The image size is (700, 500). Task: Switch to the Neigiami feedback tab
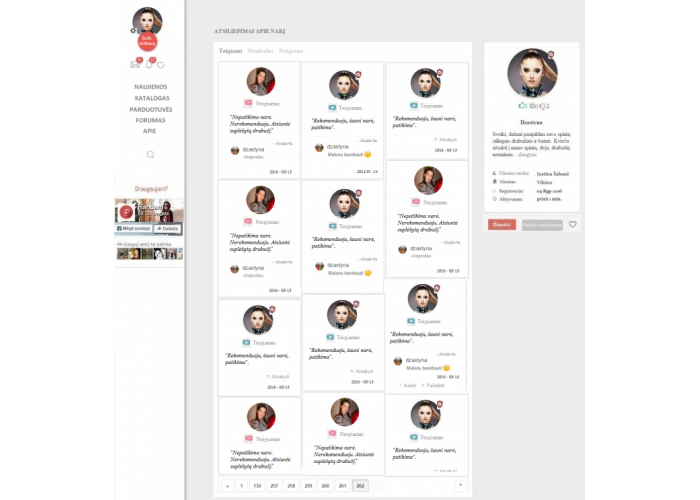click(x=291, y=51)
